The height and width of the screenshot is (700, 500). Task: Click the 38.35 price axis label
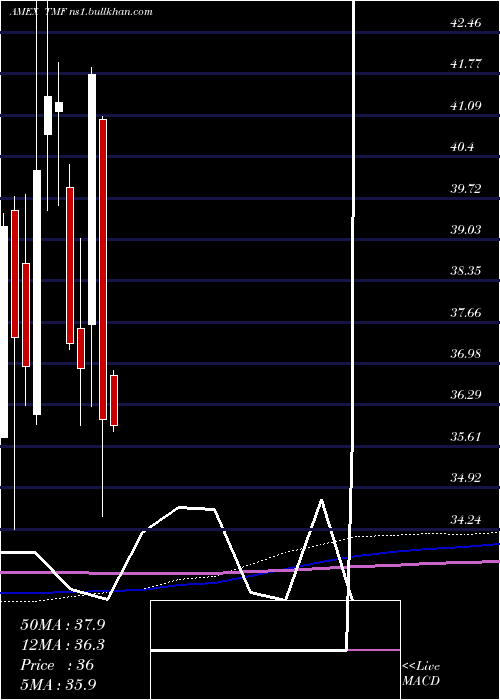[x=466, y=271]
